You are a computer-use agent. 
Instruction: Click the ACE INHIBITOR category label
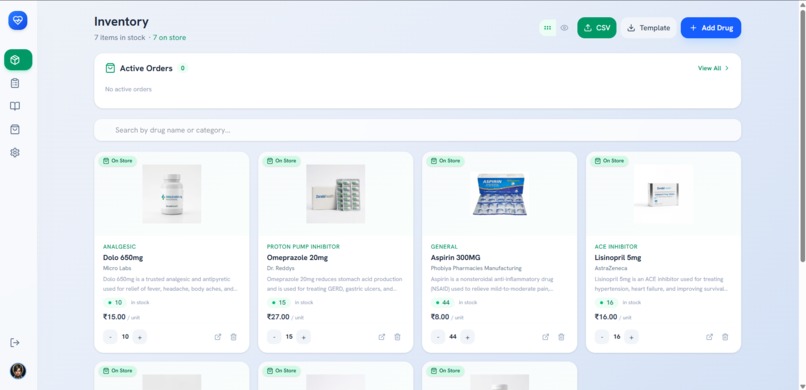pos(616,247)
